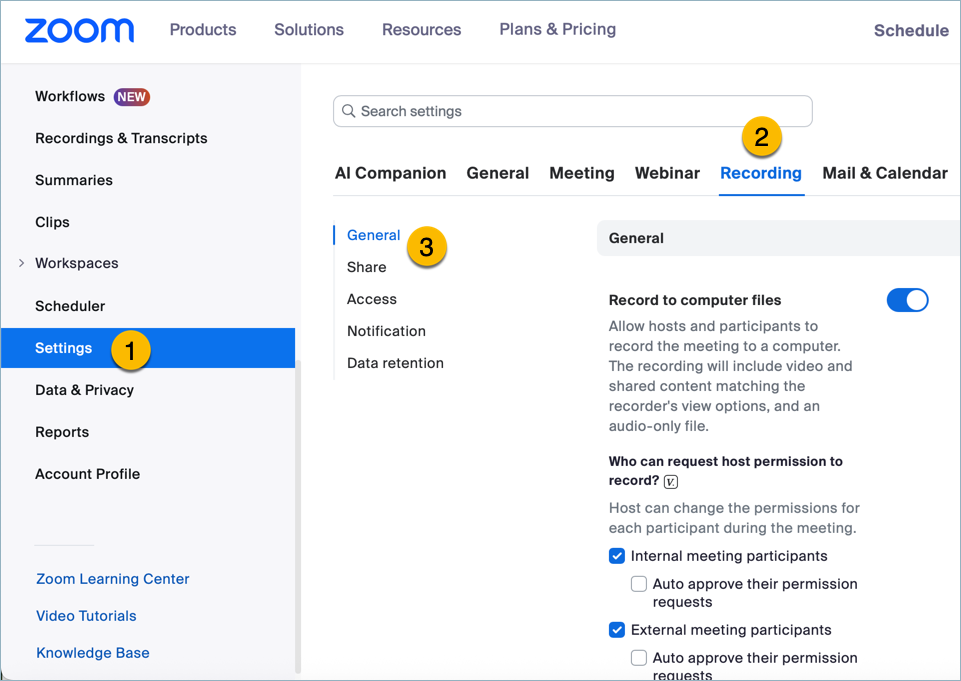The height and width of the screenshot is (681, 961).
Task: Expand the Workspaces chevron in the sidebar
Action: [x=21, y=263]
